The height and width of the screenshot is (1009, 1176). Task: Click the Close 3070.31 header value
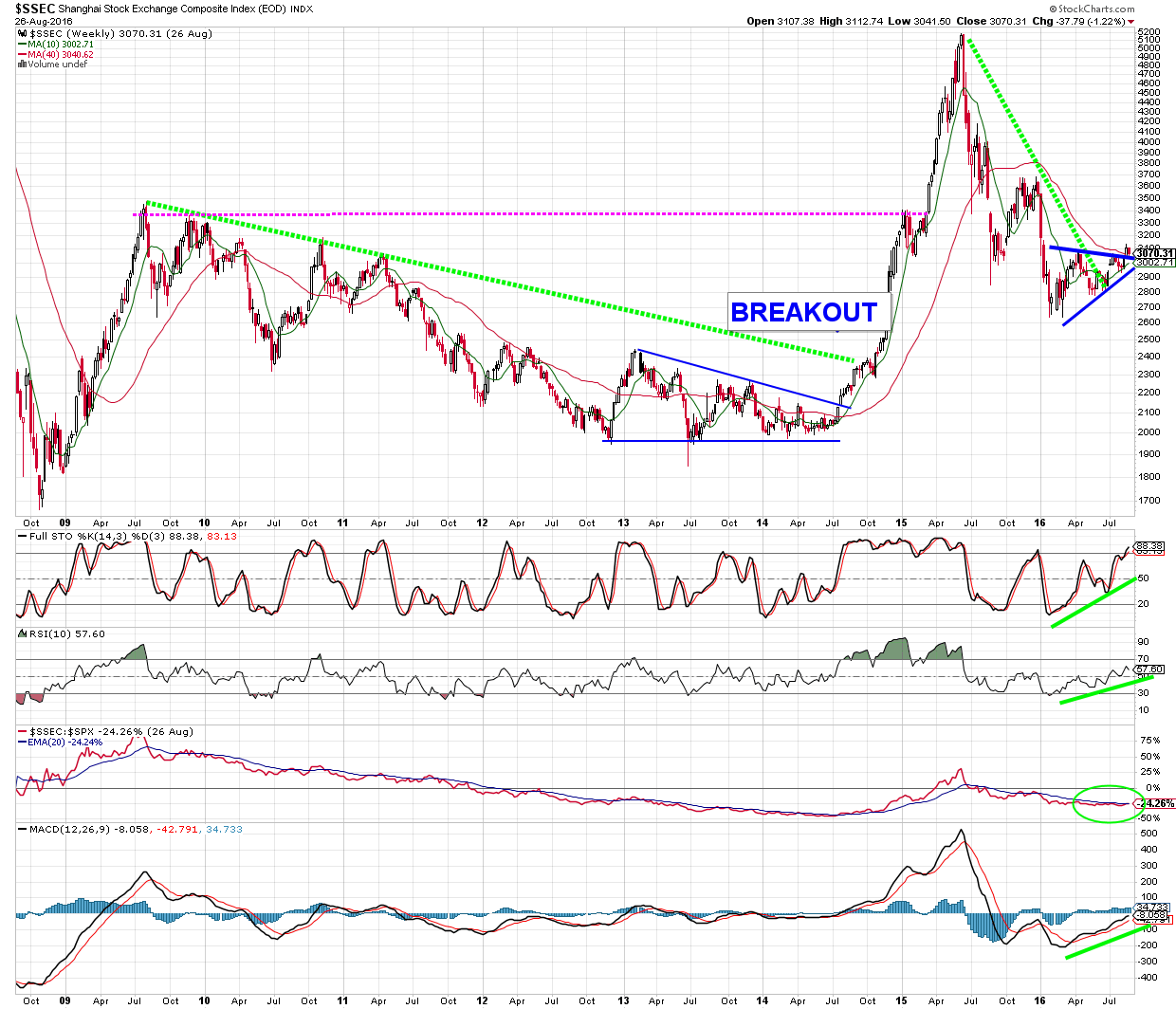pyautogui.click(x=992, y=21)
